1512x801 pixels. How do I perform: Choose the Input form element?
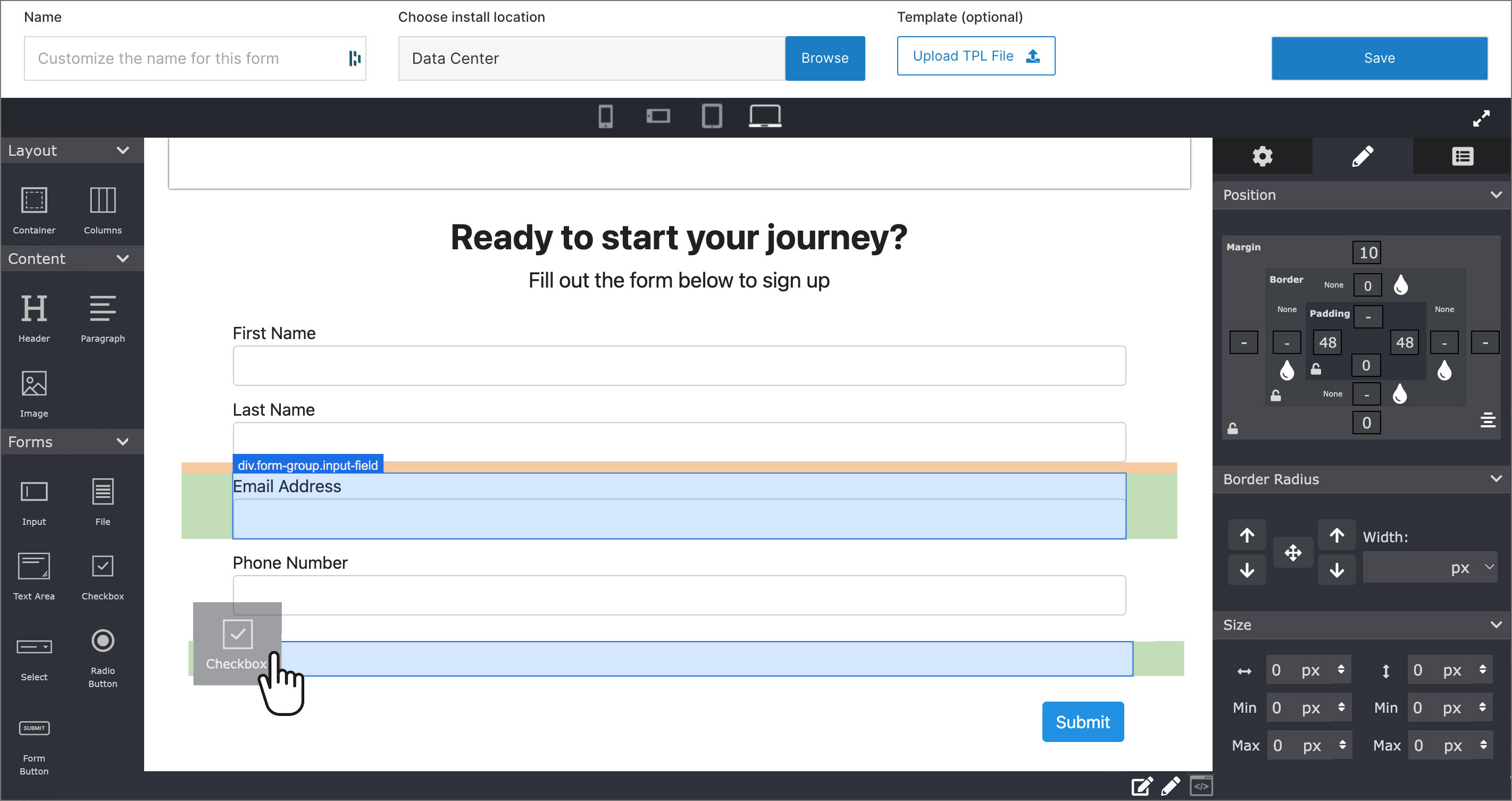pyautogui.click(x=34, y=502)
